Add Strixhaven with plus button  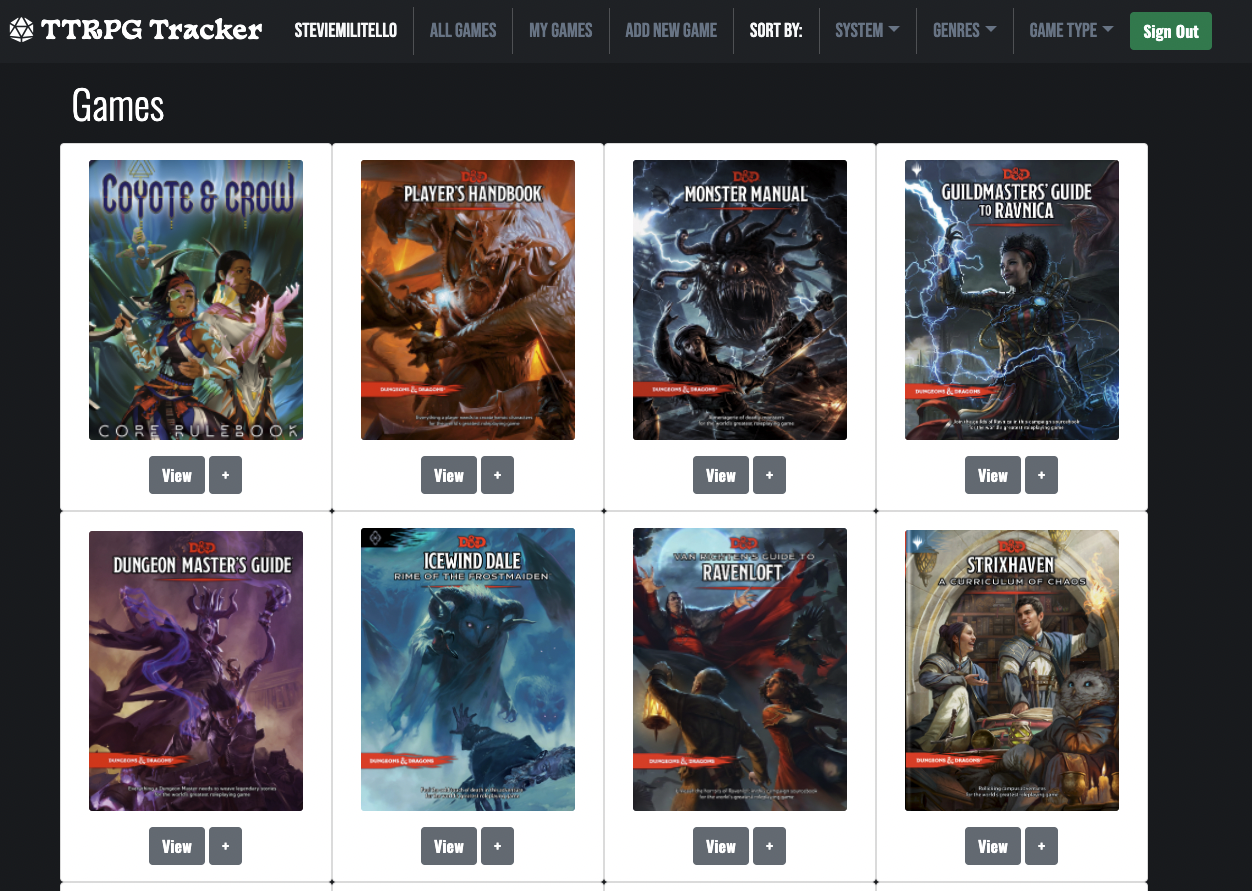click(x=1041, y=846)
